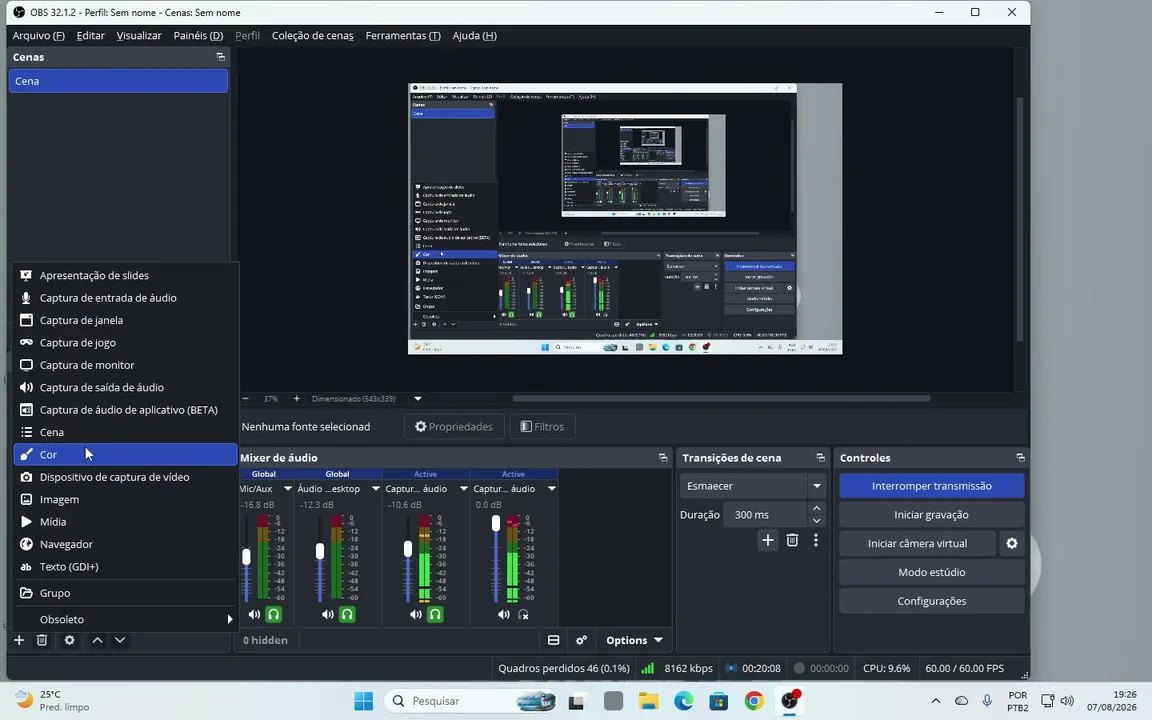The image size is (1152, 720).
Task: Enable Modo estúdio
Action: pos(932,572)
